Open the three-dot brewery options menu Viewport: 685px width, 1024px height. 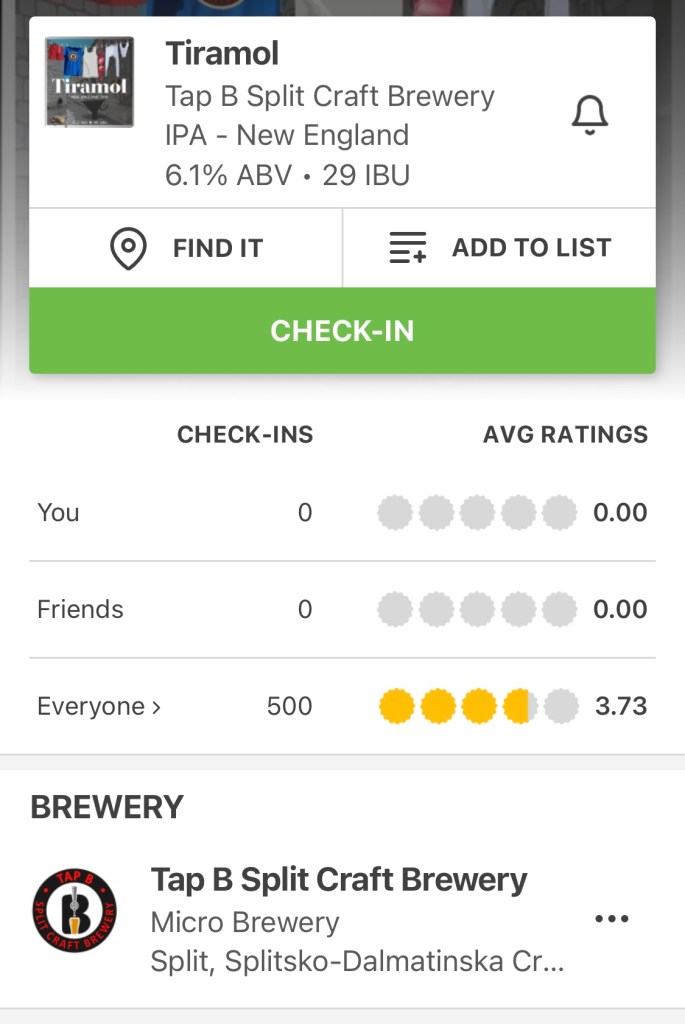coord(611,918)
